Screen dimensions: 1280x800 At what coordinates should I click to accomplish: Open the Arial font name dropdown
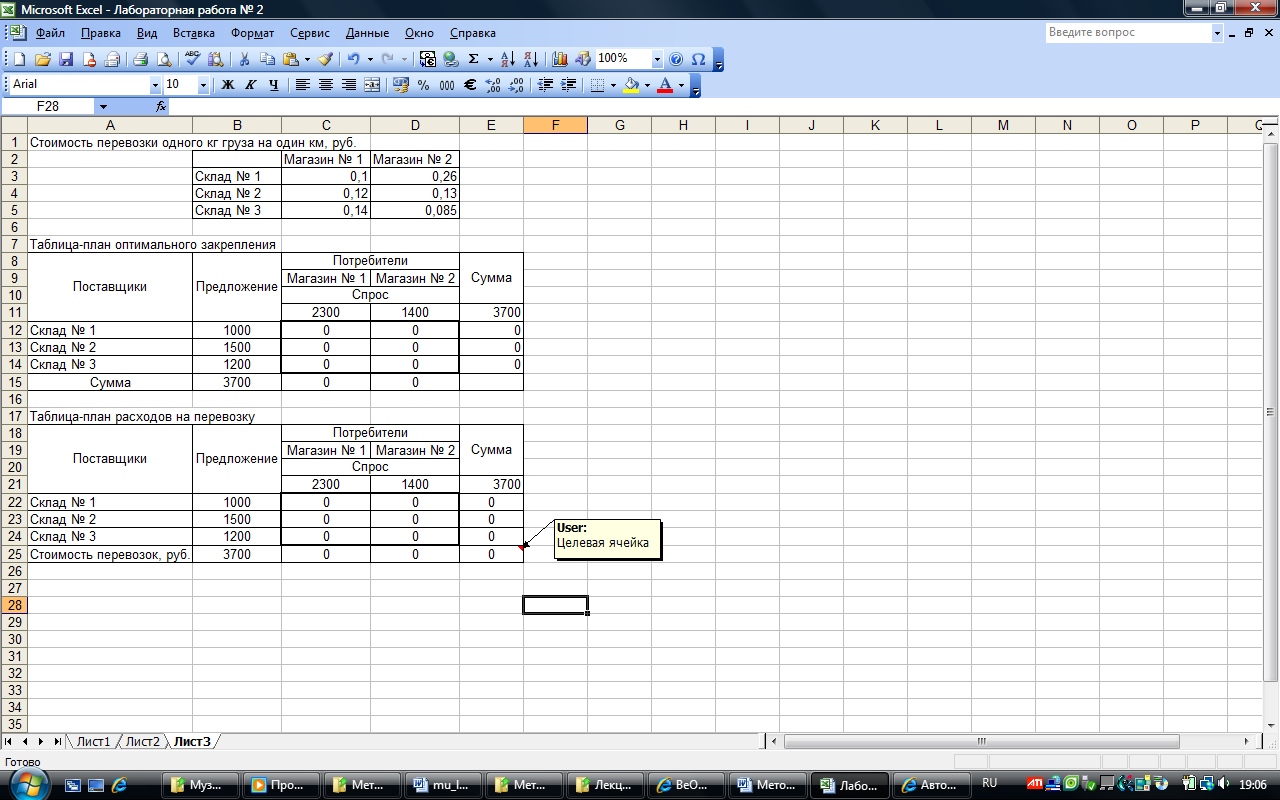tap(155, 85)
